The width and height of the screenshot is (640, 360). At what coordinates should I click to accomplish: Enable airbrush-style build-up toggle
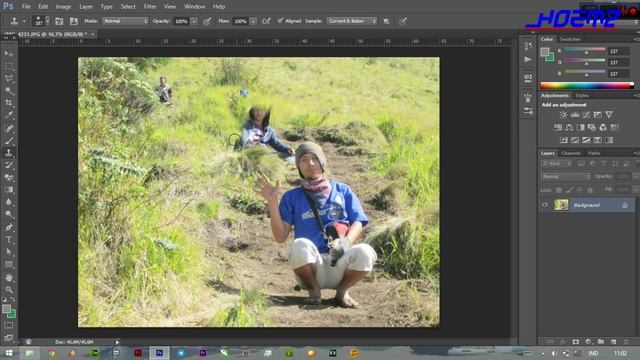266,21
